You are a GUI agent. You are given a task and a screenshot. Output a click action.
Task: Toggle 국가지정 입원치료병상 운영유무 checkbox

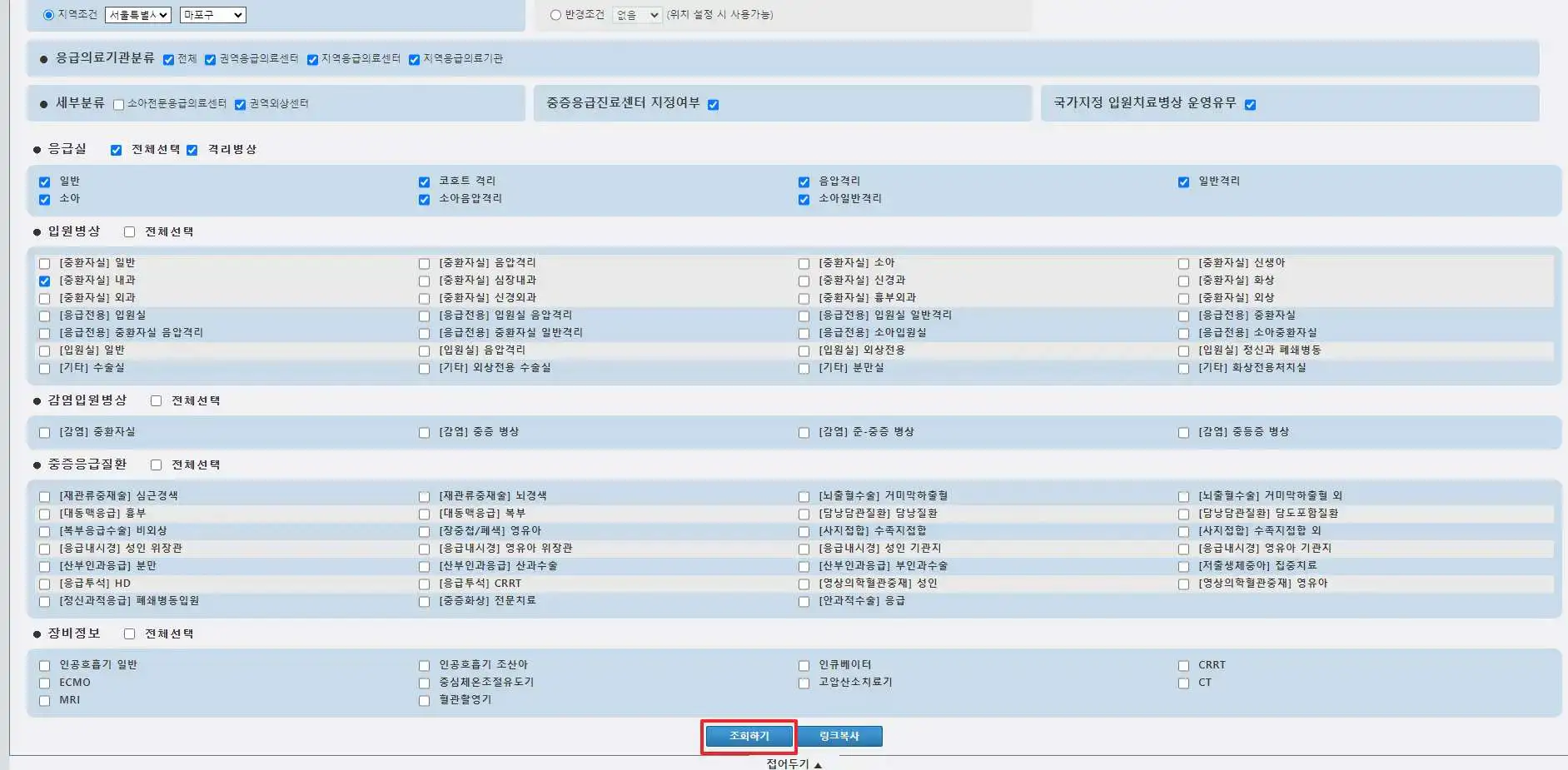[1250, 104]
